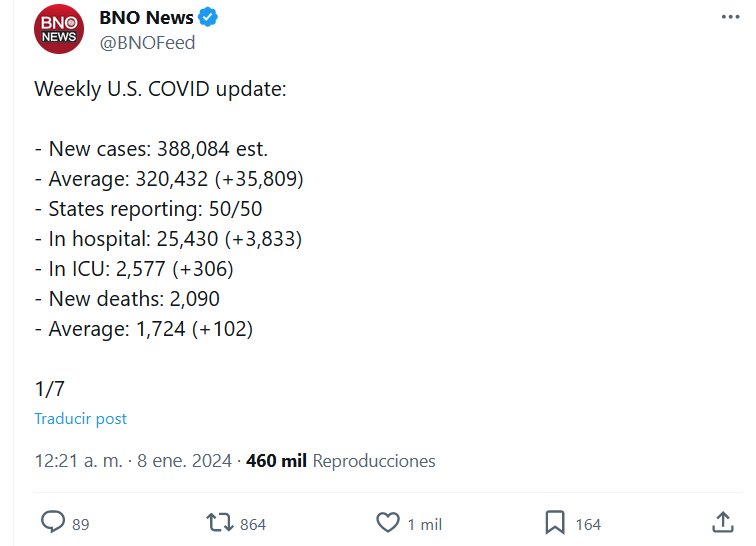Click the 89 replies count

pos(81,524)
